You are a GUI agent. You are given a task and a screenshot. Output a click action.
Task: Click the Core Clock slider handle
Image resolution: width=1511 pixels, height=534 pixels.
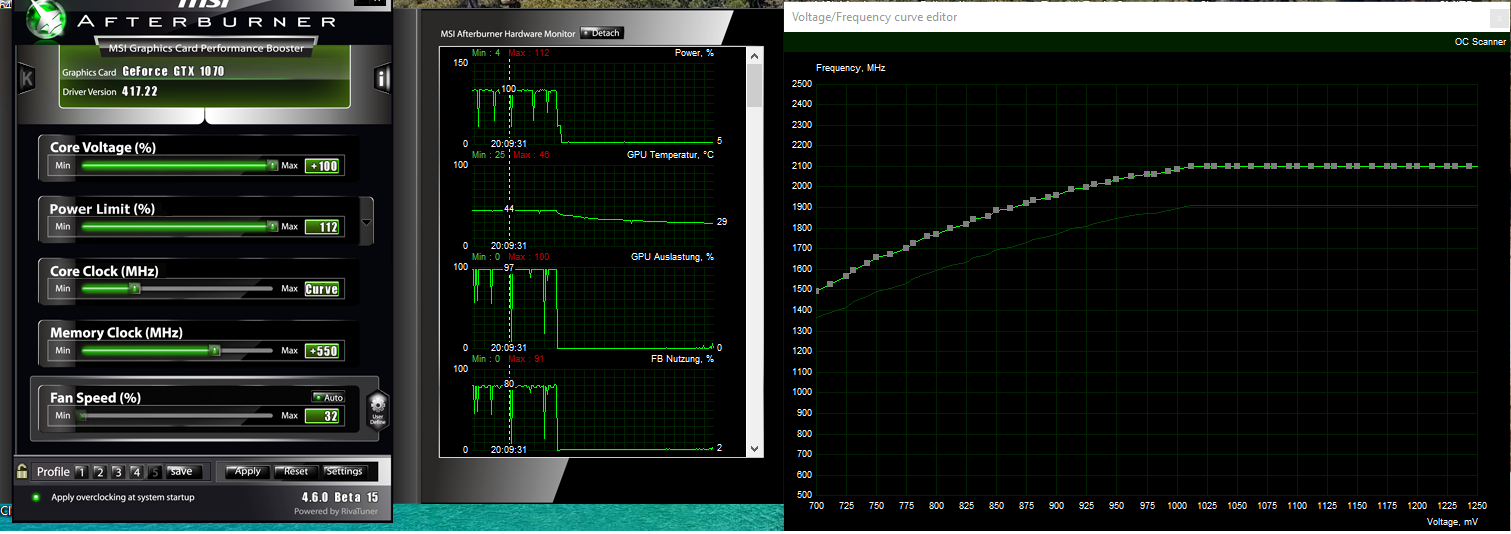pyautogui.click(x=135, y=289)
